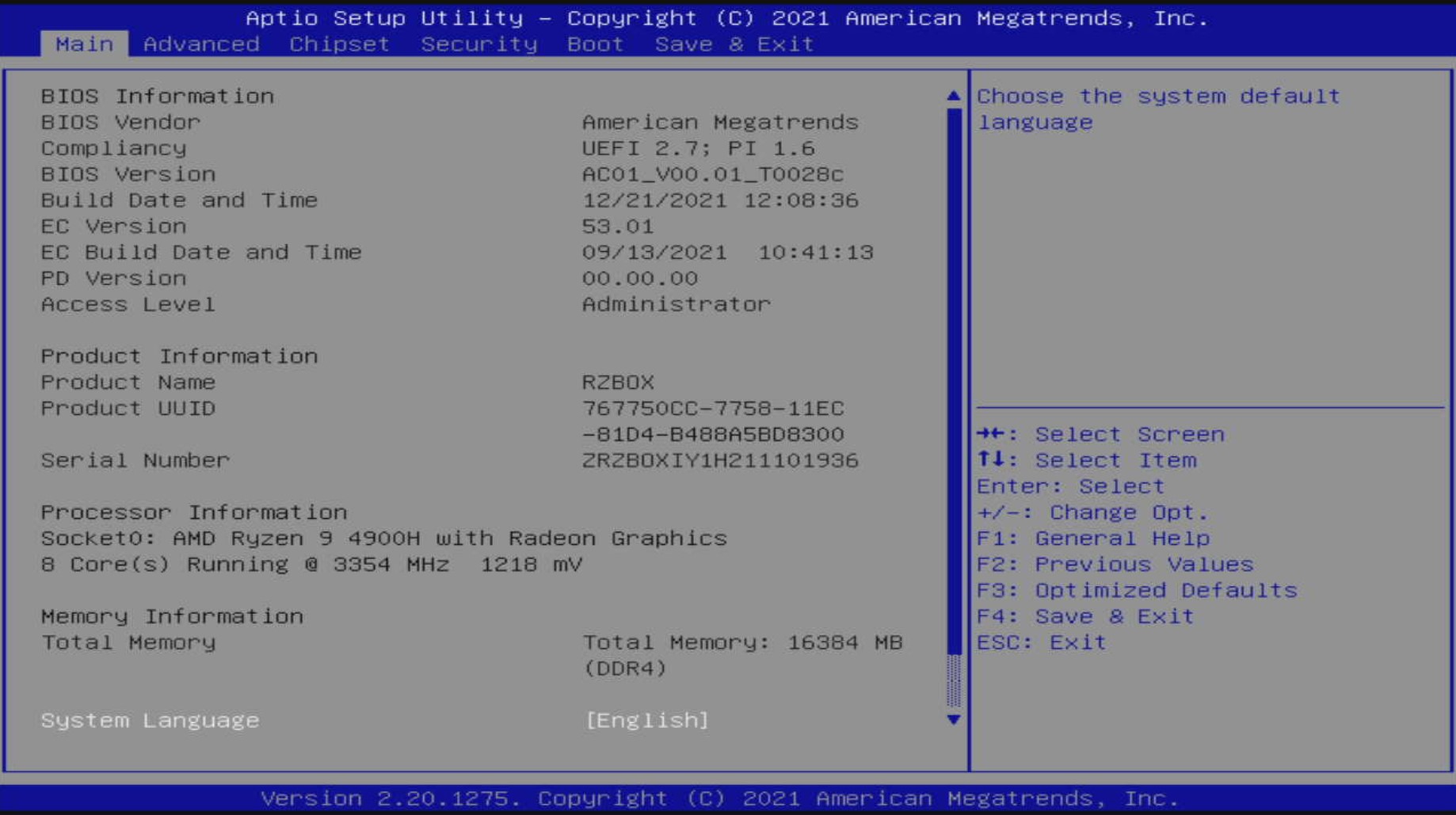Open the Security tab

coord(479,44)
